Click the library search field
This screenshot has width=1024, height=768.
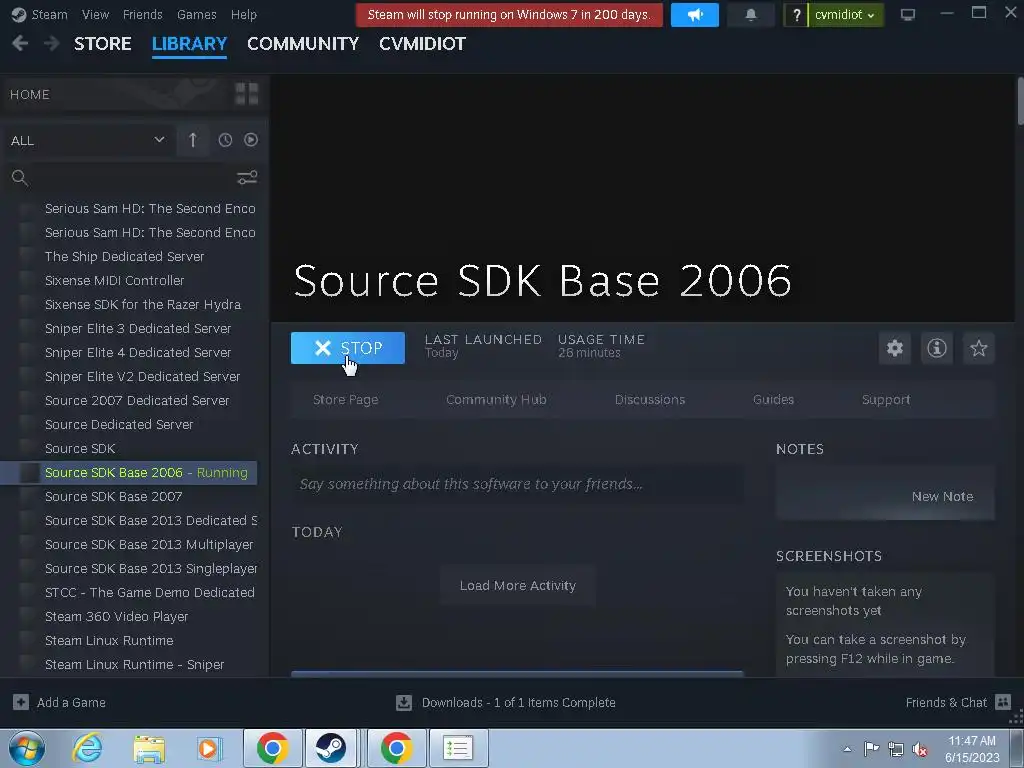click(x=131, y=178)
